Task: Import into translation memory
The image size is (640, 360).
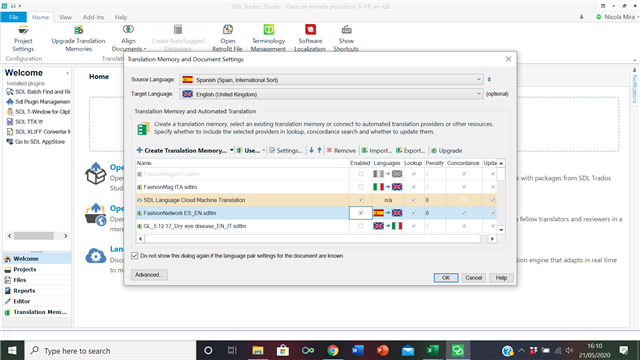Action: [x=377, y=151]
